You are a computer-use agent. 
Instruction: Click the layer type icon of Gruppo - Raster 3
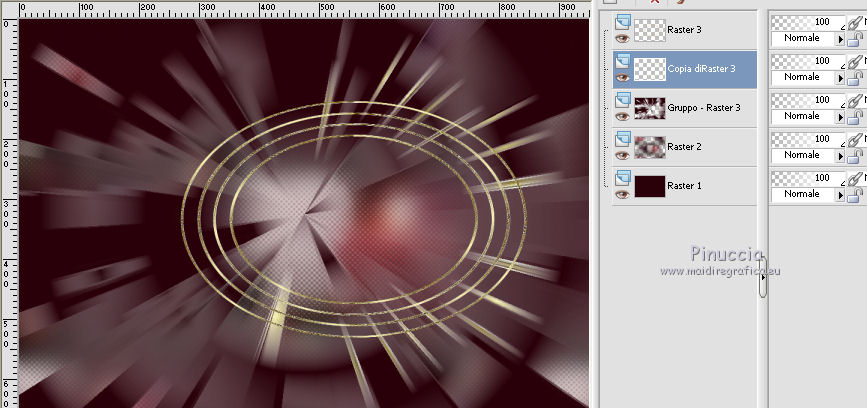[x=623, y=100]
